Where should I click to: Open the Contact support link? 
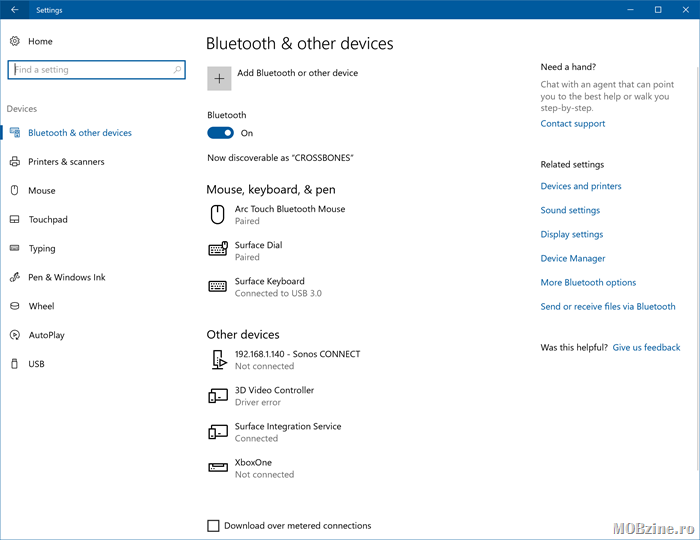point(572,124)
